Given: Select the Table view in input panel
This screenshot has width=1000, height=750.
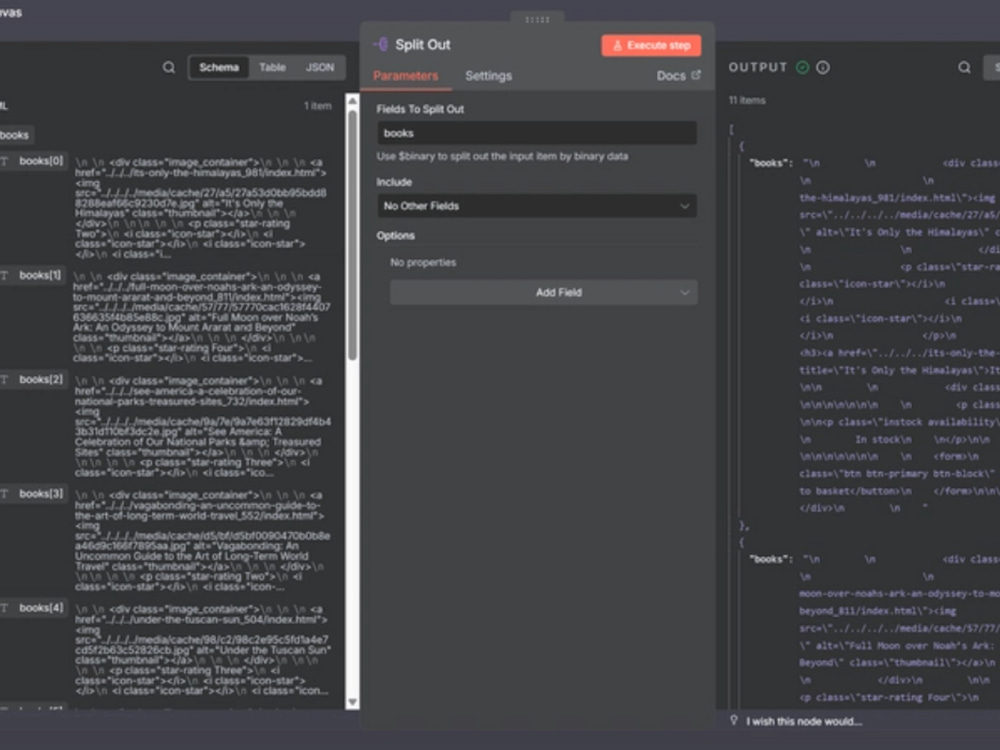Looking at the screenshot, I should [x=272, y=67].
